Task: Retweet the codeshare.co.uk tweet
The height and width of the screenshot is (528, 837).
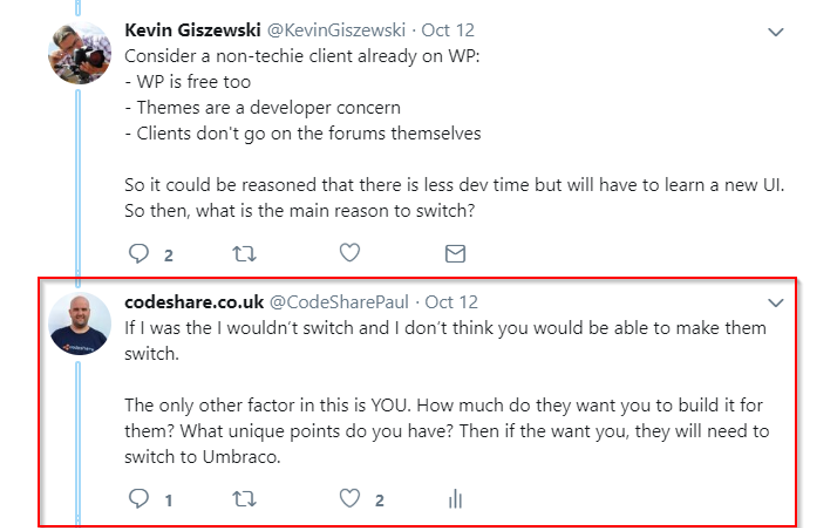Action: tap(243, 498)
